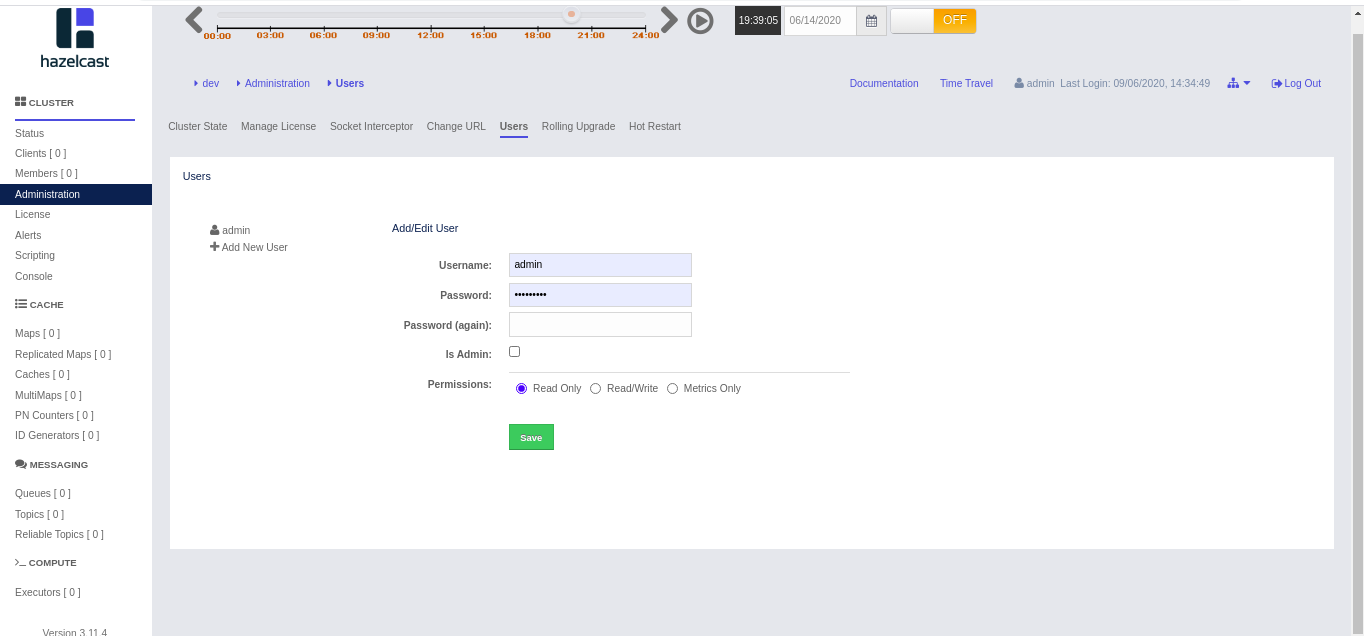Open PN Counters [ 0 ]
This screenshot has width=1364, height=636.
click(54, 415)
